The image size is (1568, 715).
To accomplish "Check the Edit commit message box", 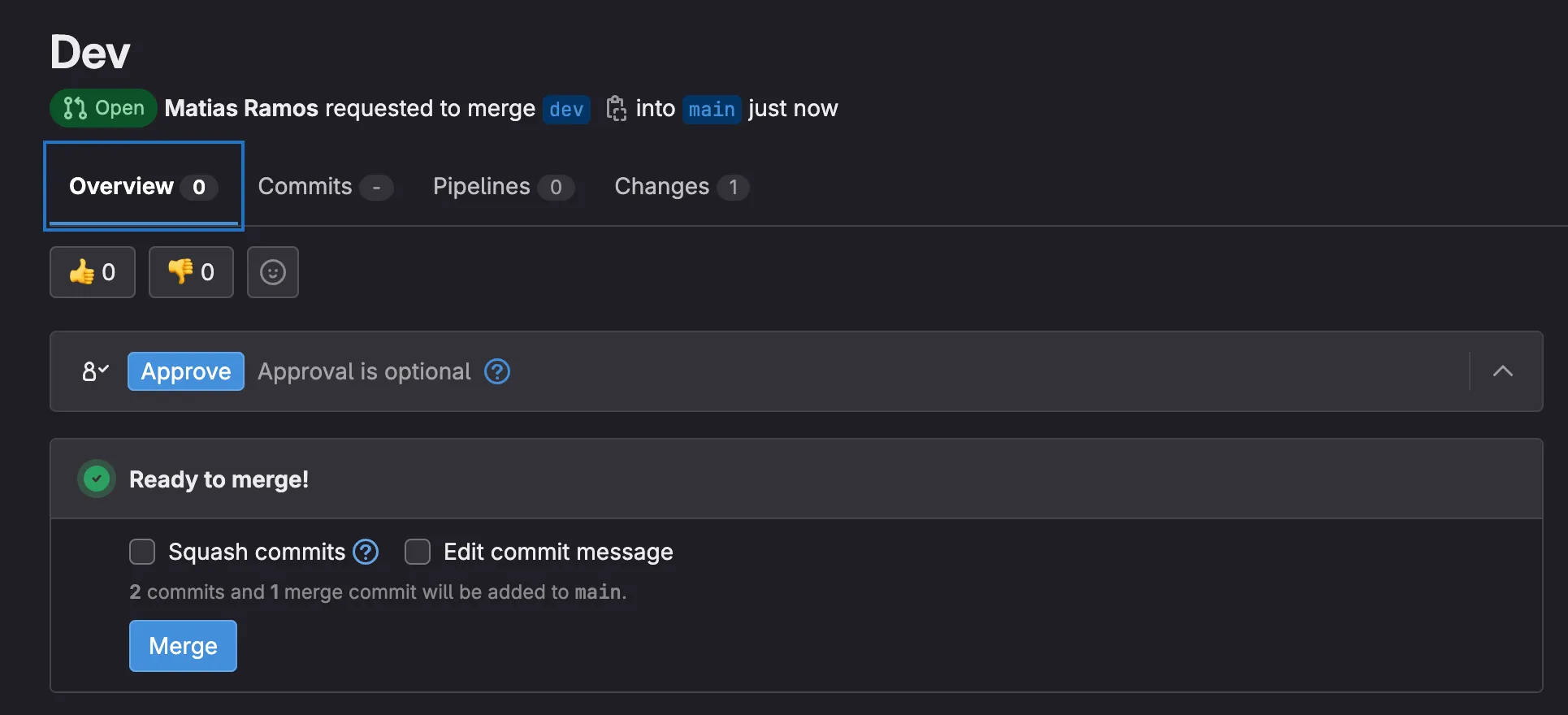I will click(x=418, y=552).
